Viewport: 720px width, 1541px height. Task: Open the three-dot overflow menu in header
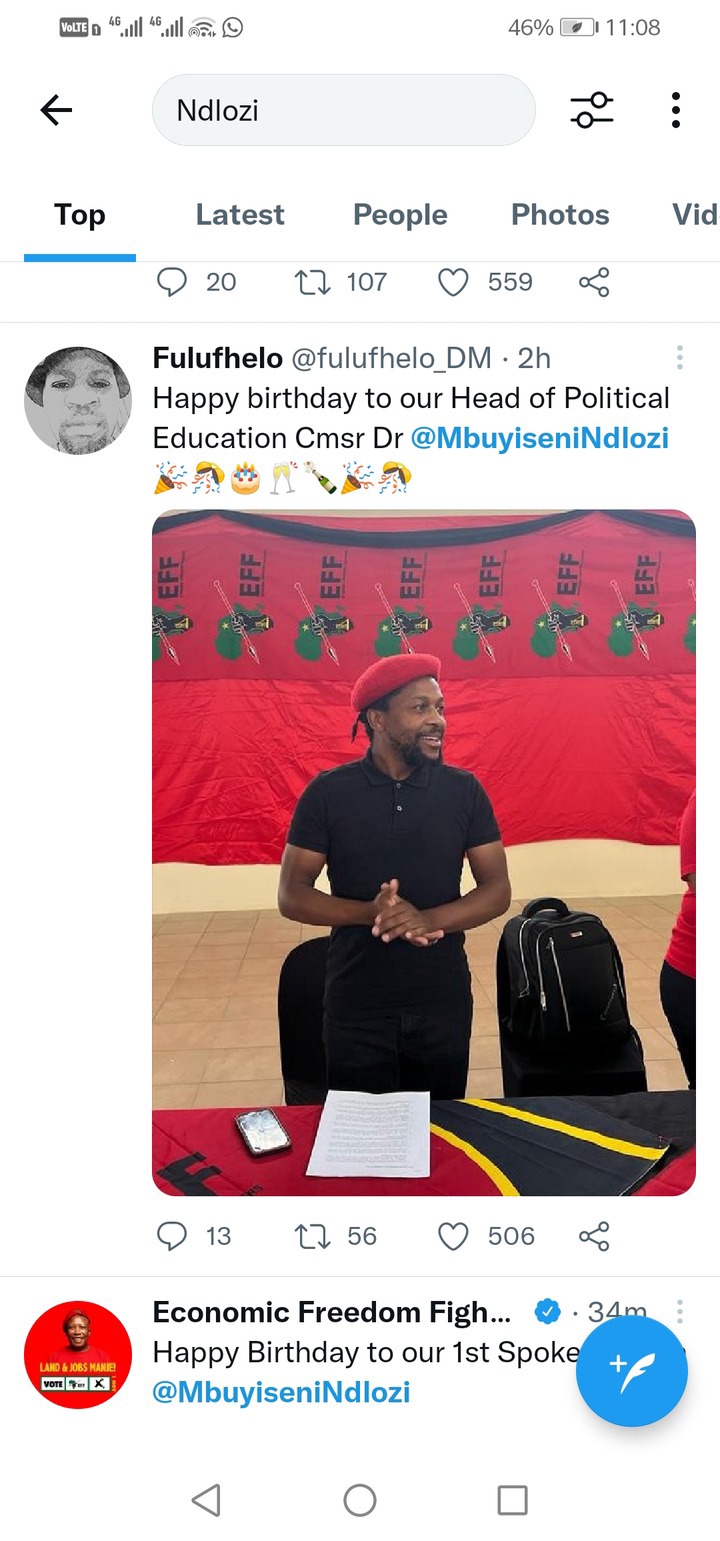[x=676, y=110]
